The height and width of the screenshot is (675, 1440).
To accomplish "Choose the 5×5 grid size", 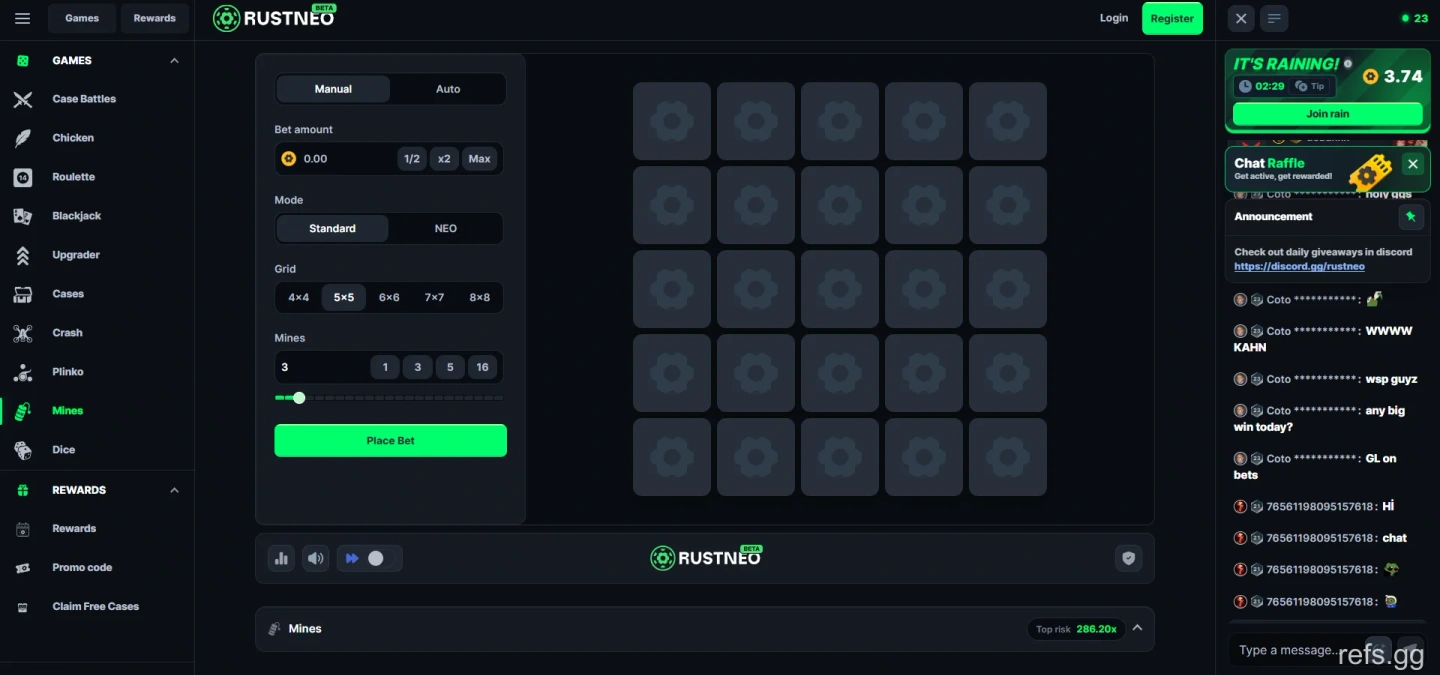I will click(x=344, y=297).
